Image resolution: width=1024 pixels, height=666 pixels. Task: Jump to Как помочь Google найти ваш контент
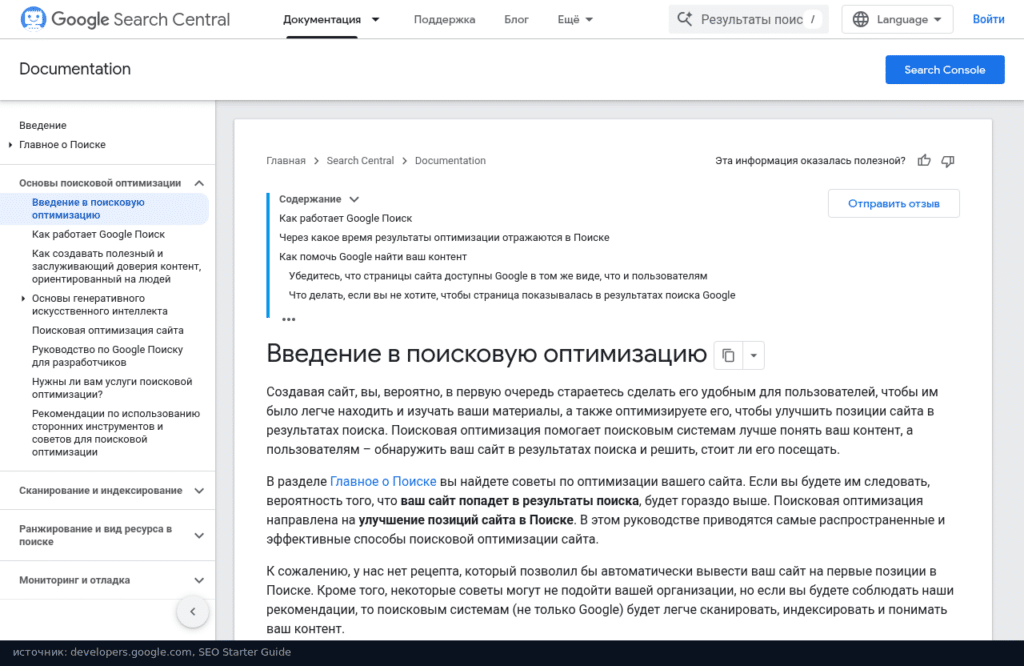[373, 257]
